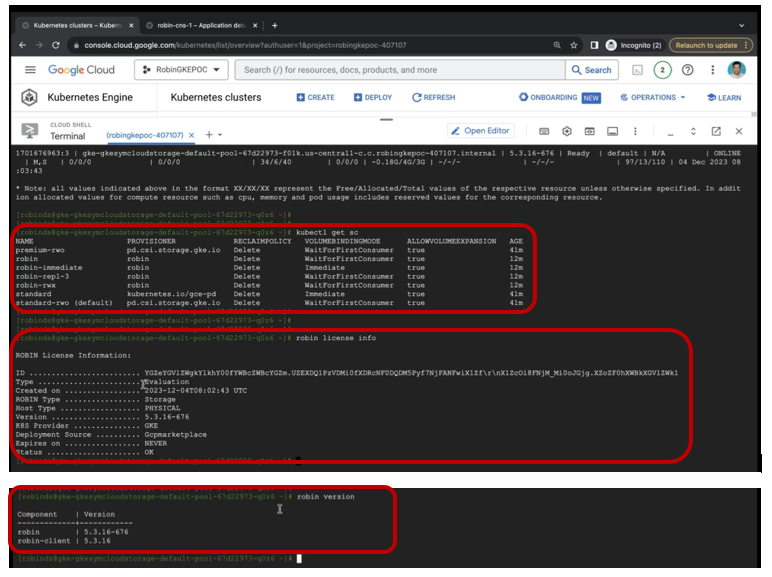Click the Relaunch to update button

click(x=710, y=45)
